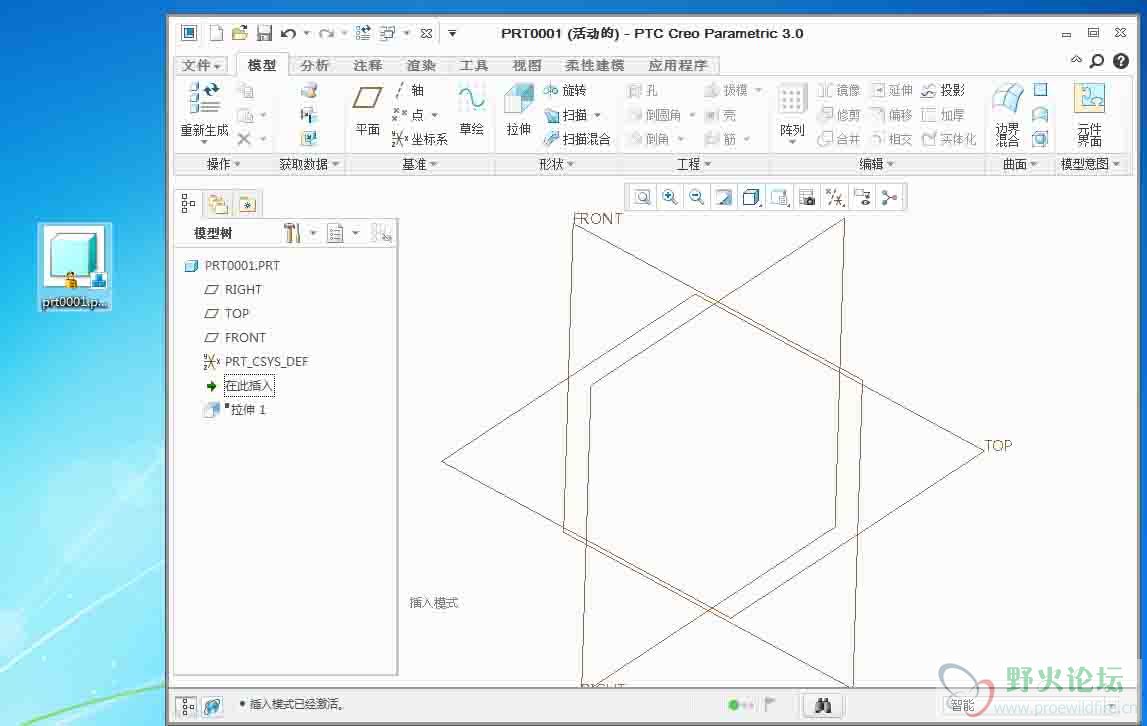1147x726 pixels.
Task: Click the Open file folder icon
Action: [239, 33]
